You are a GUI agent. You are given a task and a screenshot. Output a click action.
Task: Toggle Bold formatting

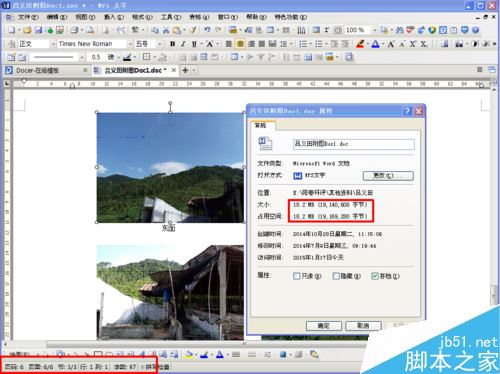coord(172,44)
